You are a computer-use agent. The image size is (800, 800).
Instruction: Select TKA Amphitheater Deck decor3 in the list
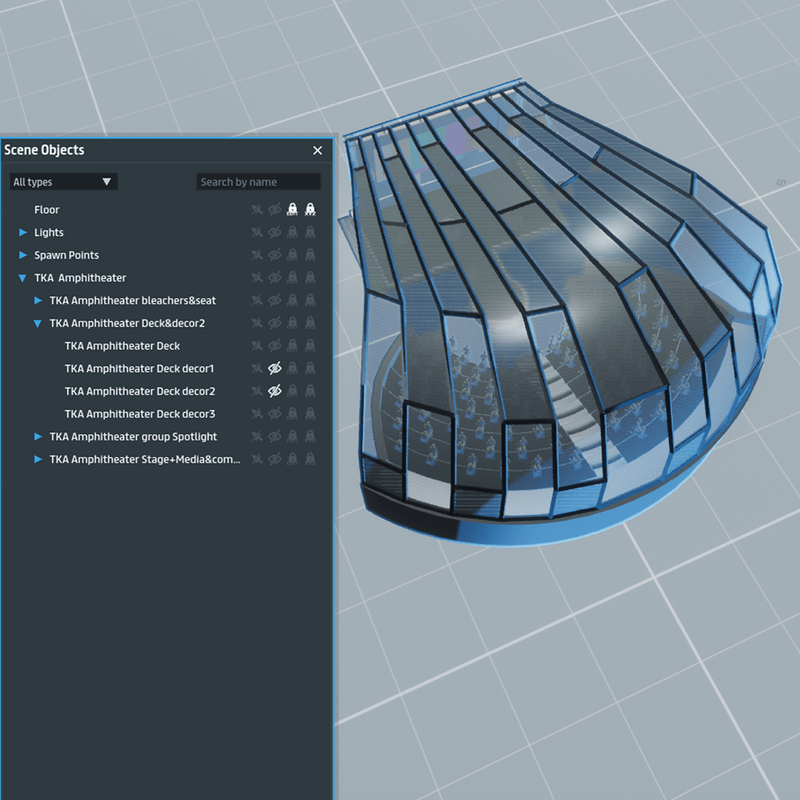point(139,414)
